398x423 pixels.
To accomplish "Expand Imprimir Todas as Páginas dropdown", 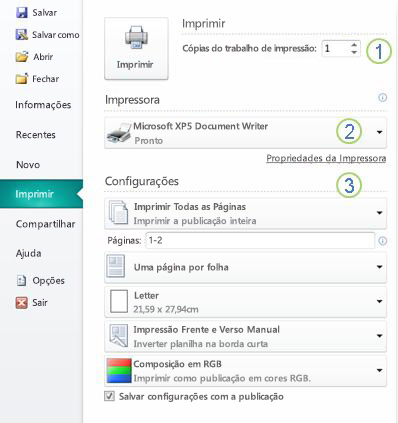I will [379, 213].
